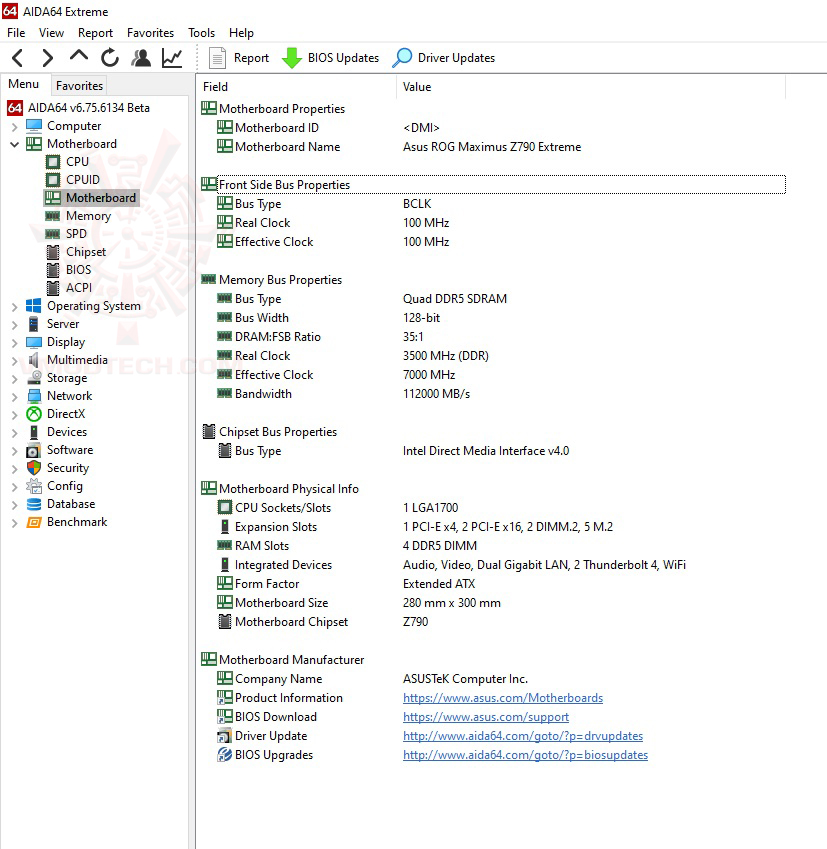Expand the Multimedia tree node
Image resolution: width=827 pixels, height=849 pixels.
point(15,361)
